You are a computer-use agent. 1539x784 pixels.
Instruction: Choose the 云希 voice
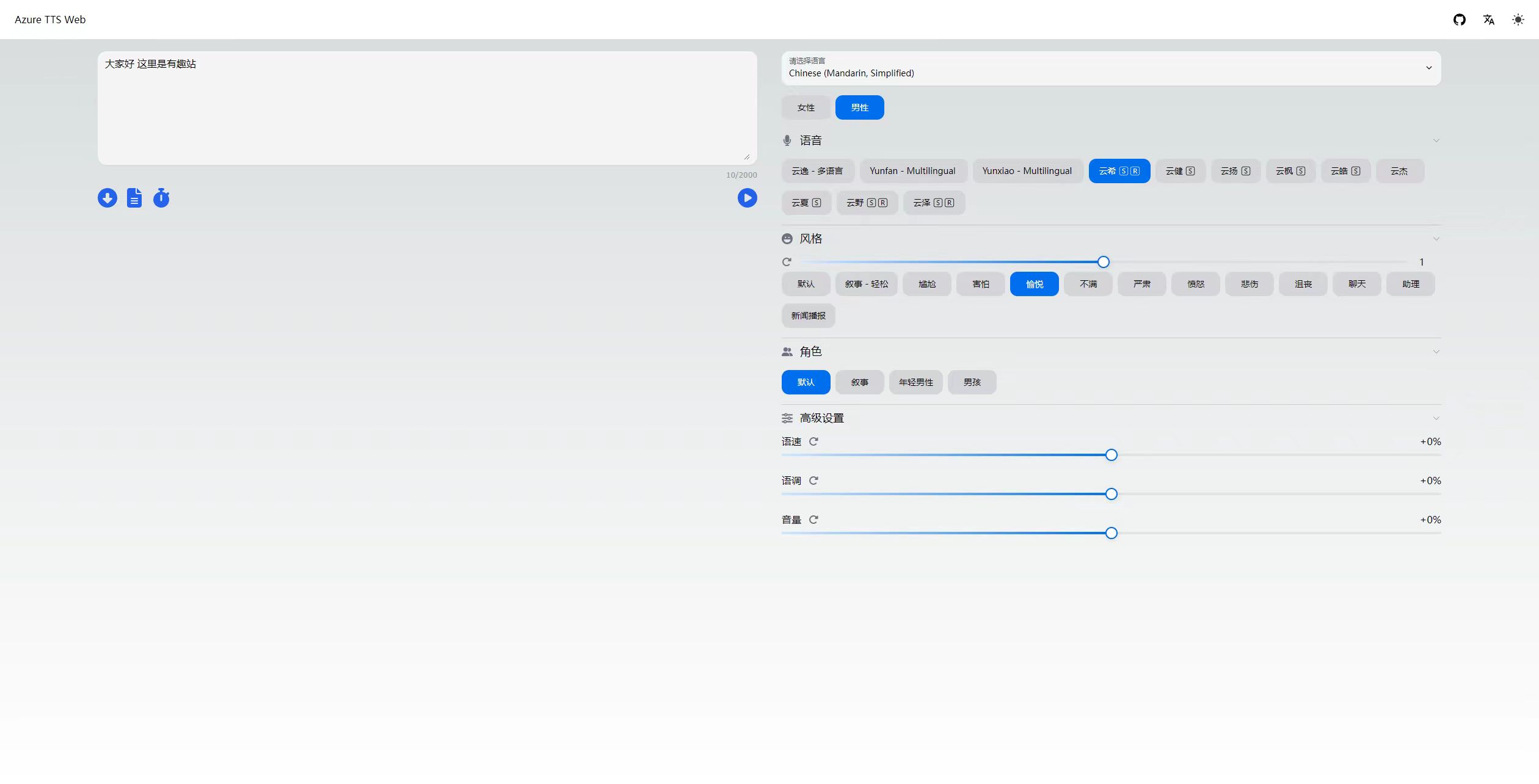pos(1119,171)
